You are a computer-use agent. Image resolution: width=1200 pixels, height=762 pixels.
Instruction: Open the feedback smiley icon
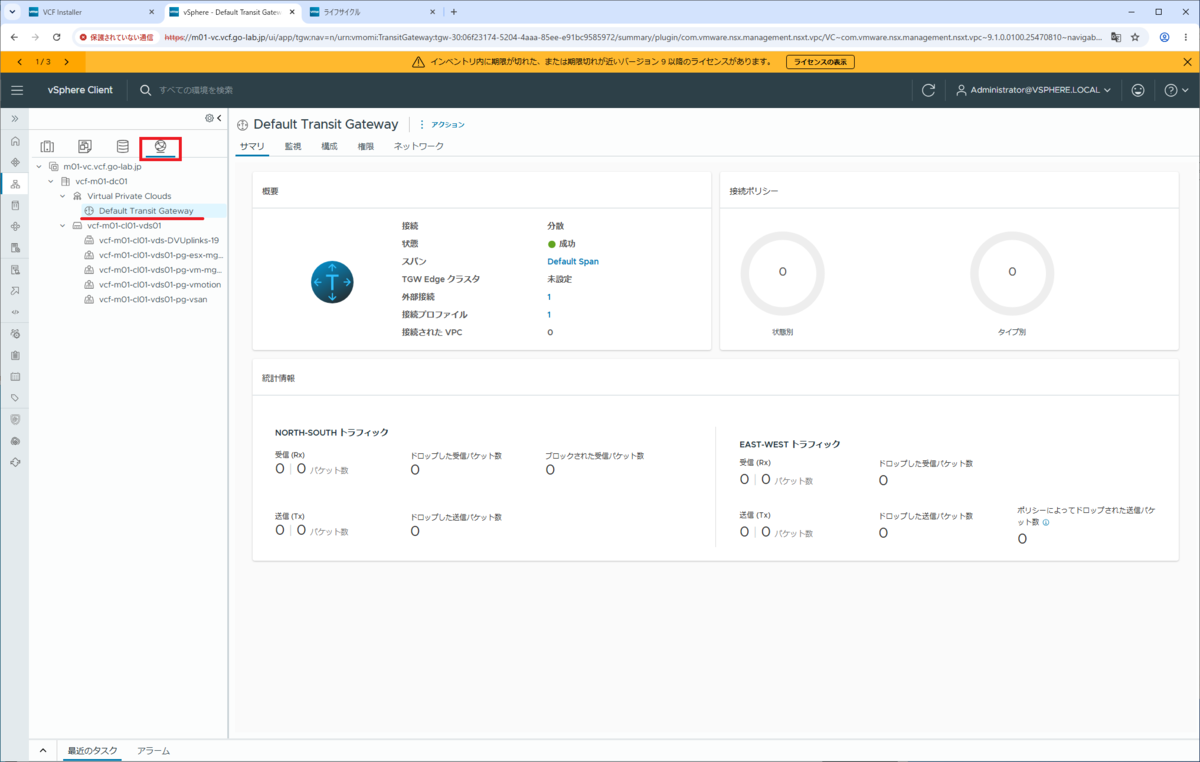pos(1138,90)
